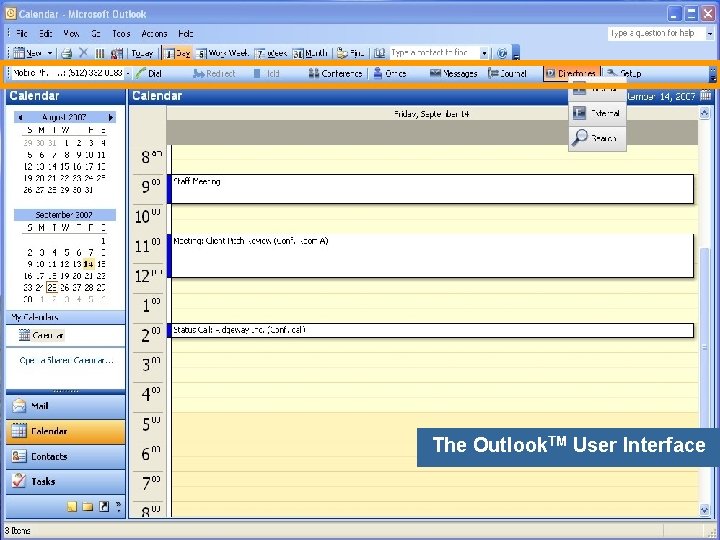Open the Actions menu

pyautogui.click(x=154, y=34)
